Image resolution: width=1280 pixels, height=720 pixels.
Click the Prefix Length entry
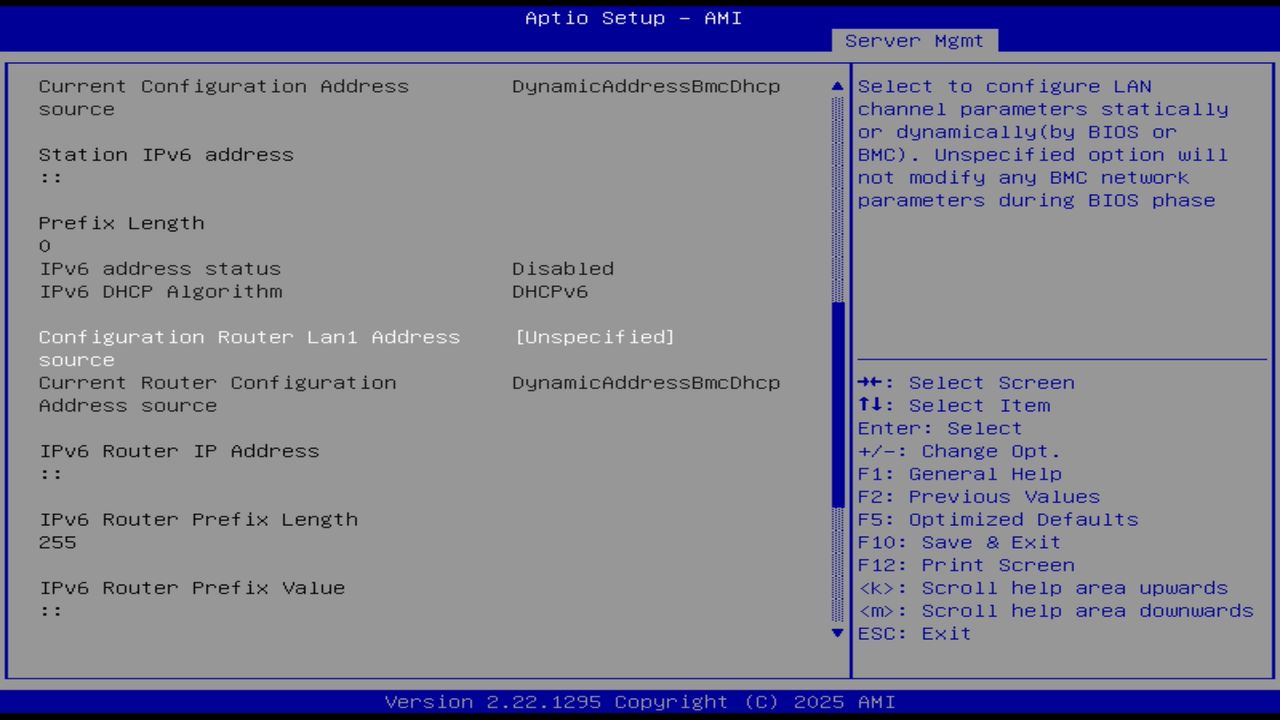coord(121,222)
